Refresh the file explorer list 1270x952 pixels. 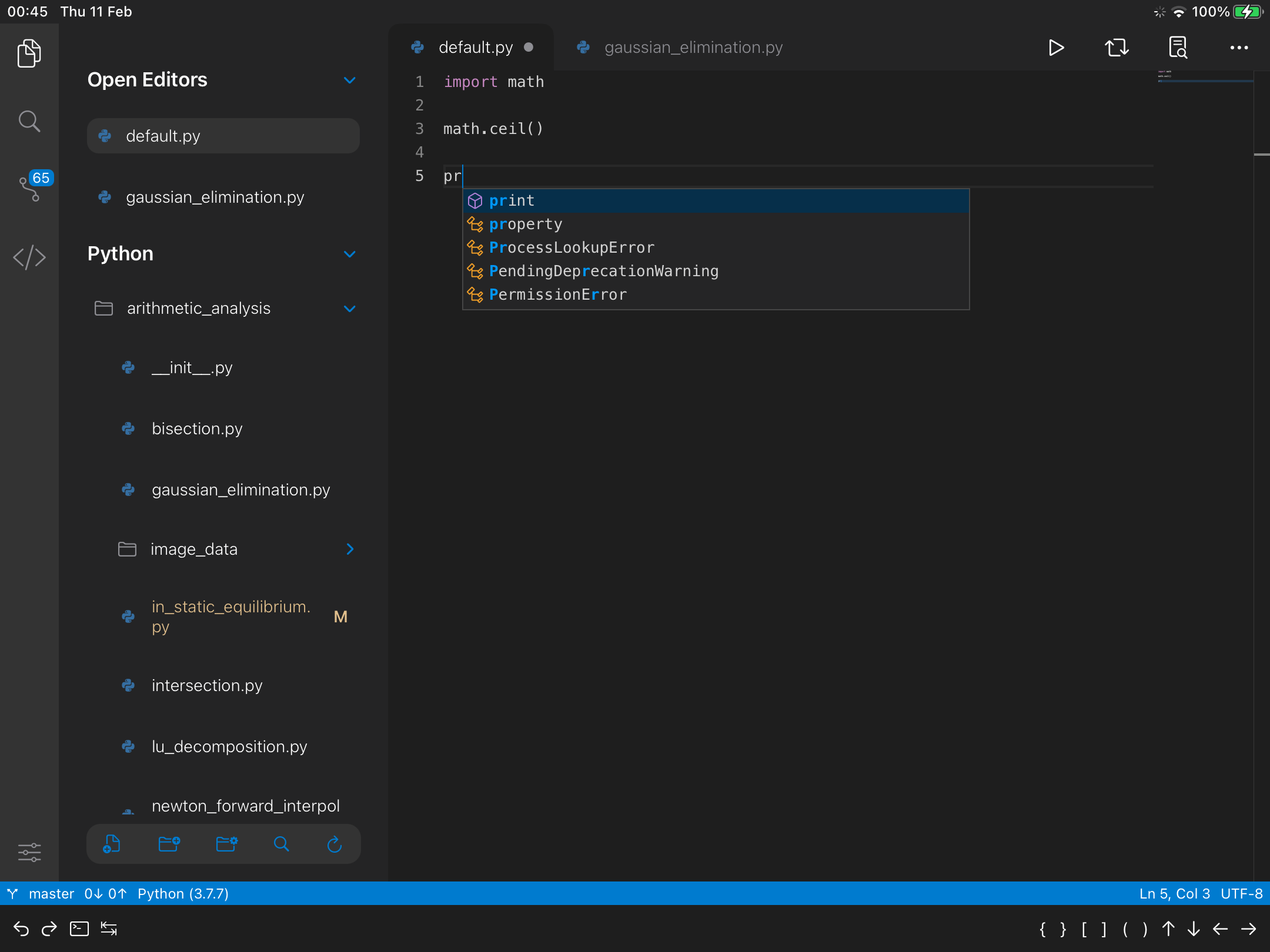[x=334, y=844]
